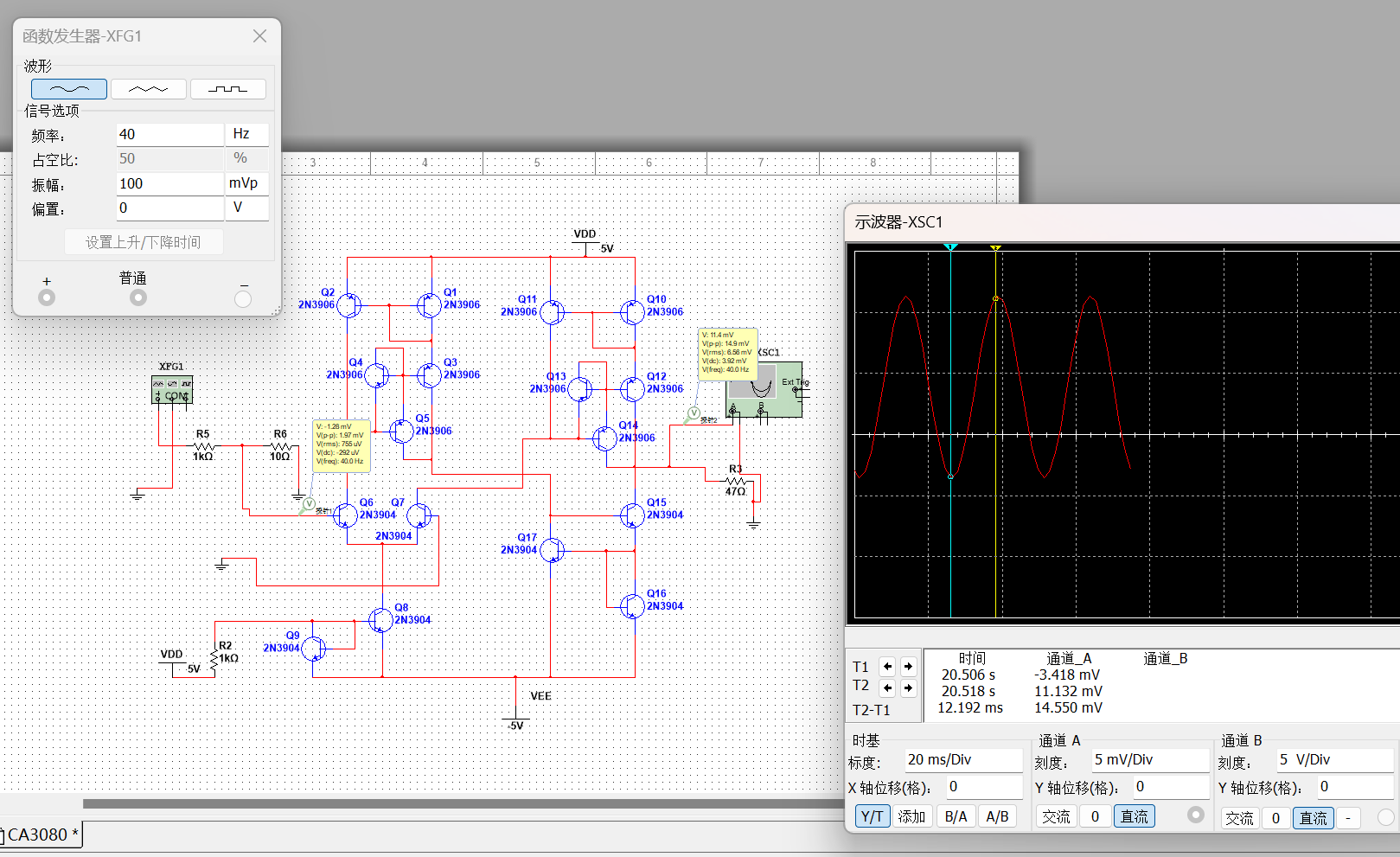Screen dimensions: 1400x857
Task: Select B/A display mode
Action: (x=956, y=816)
